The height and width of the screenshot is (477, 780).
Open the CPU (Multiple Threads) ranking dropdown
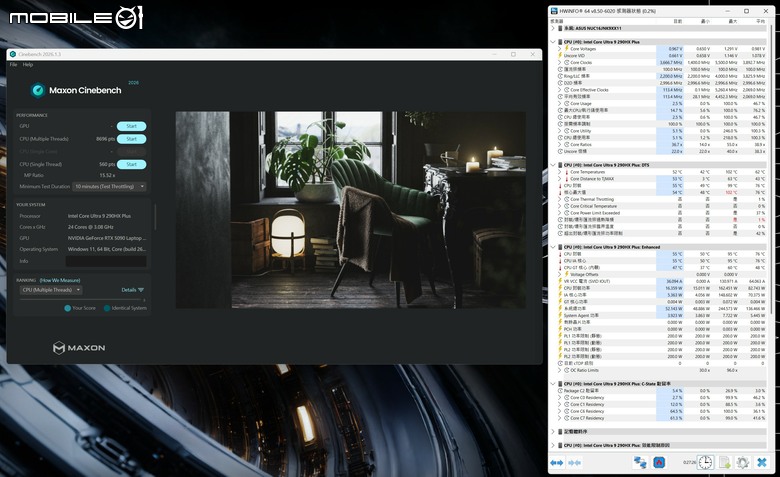pos(51,290)
